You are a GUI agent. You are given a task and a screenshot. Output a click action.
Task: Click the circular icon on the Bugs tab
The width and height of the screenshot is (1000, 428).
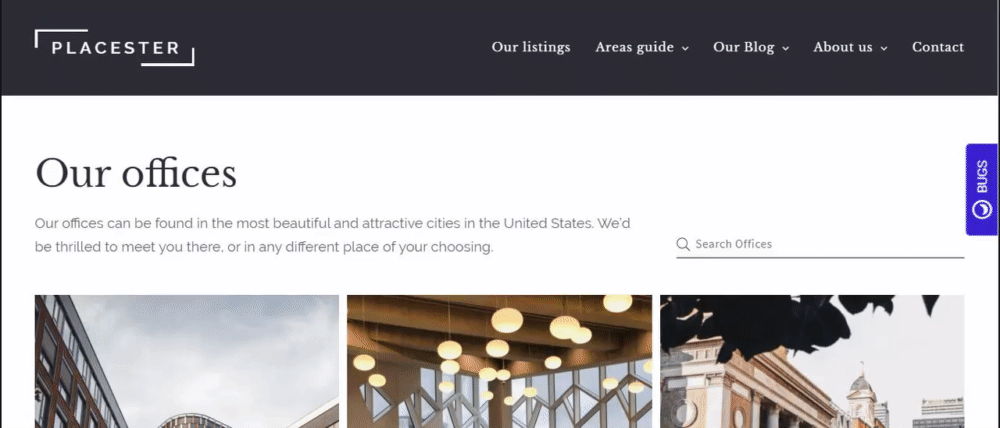(982, 209)
